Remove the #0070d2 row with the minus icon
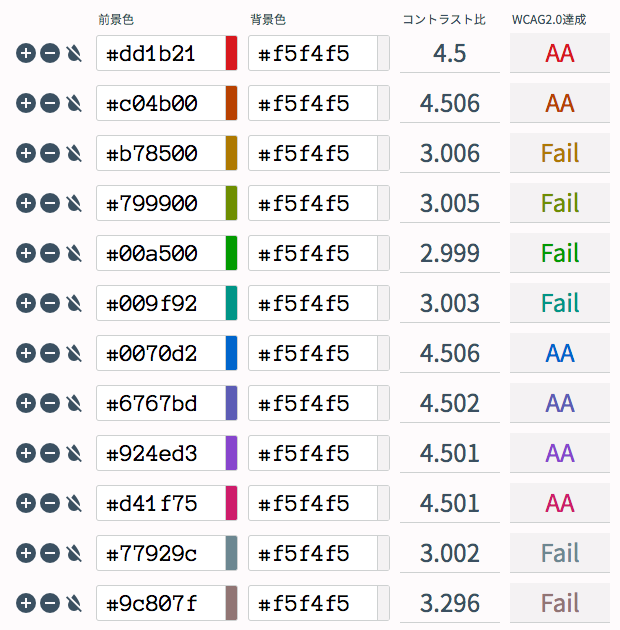This screenshot has width=620, height=630. [x=50, y=353]
